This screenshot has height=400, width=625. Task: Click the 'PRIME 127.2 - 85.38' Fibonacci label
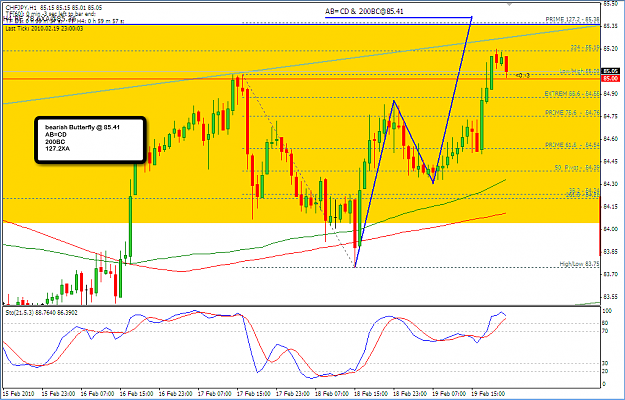pyautogui.click(x=572, y=19)
